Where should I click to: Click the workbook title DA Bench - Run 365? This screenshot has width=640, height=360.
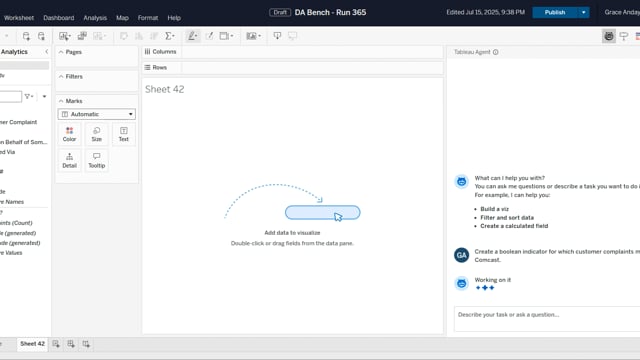click(x=330, y=13)
